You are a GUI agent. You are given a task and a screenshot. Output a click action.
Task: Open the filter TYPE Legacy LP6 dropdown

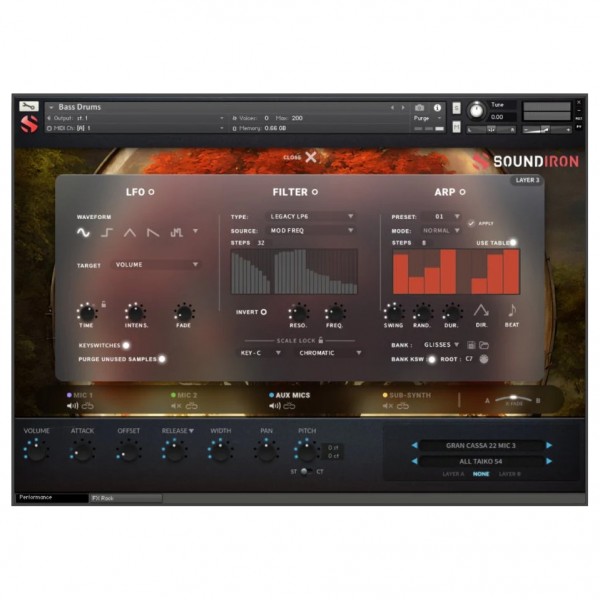tap(311, 216)
